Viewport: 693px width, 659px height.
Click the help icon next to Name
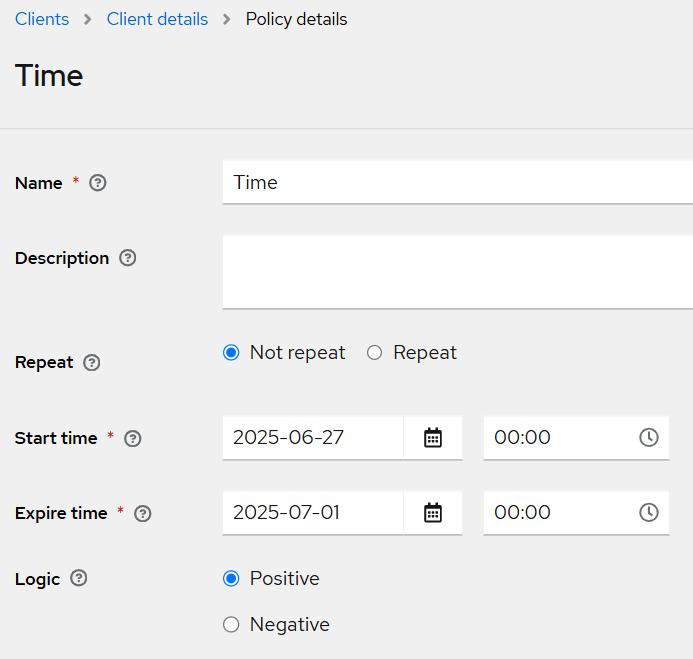[98, 183]
